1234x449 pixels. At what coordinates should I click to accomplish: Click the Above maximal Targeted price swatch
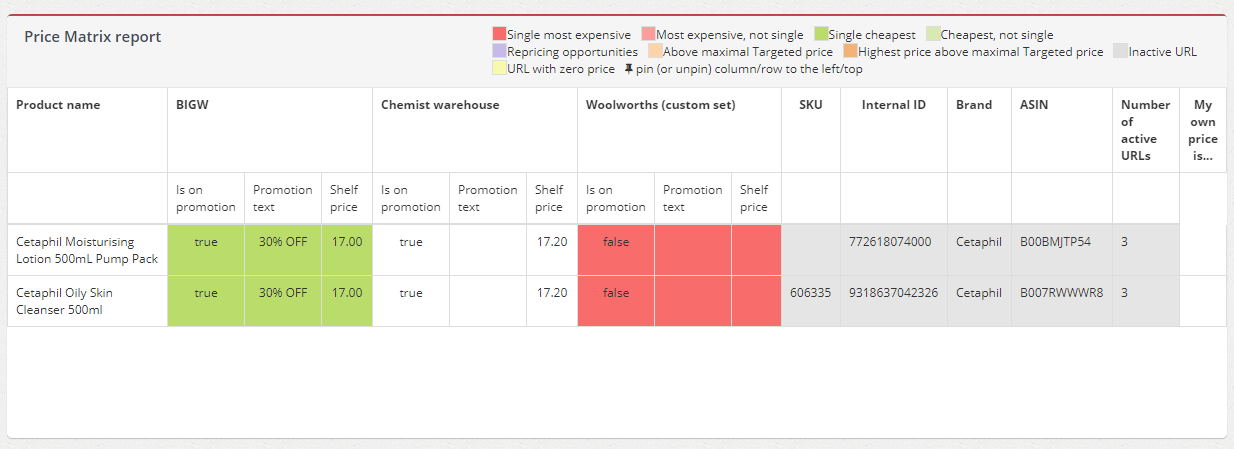[x=655, y=51]
